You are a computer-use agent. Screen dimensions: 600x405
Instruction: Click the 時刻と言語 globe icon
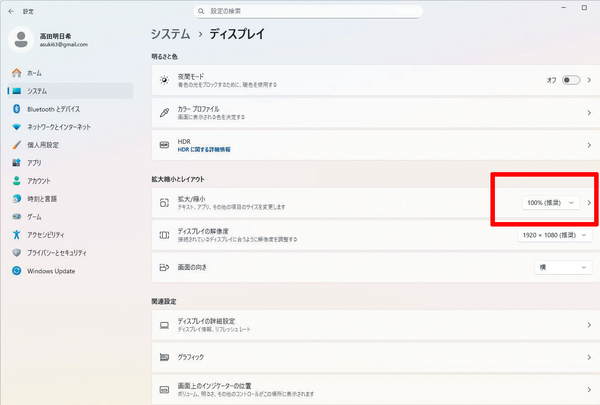tap(16, 199)
